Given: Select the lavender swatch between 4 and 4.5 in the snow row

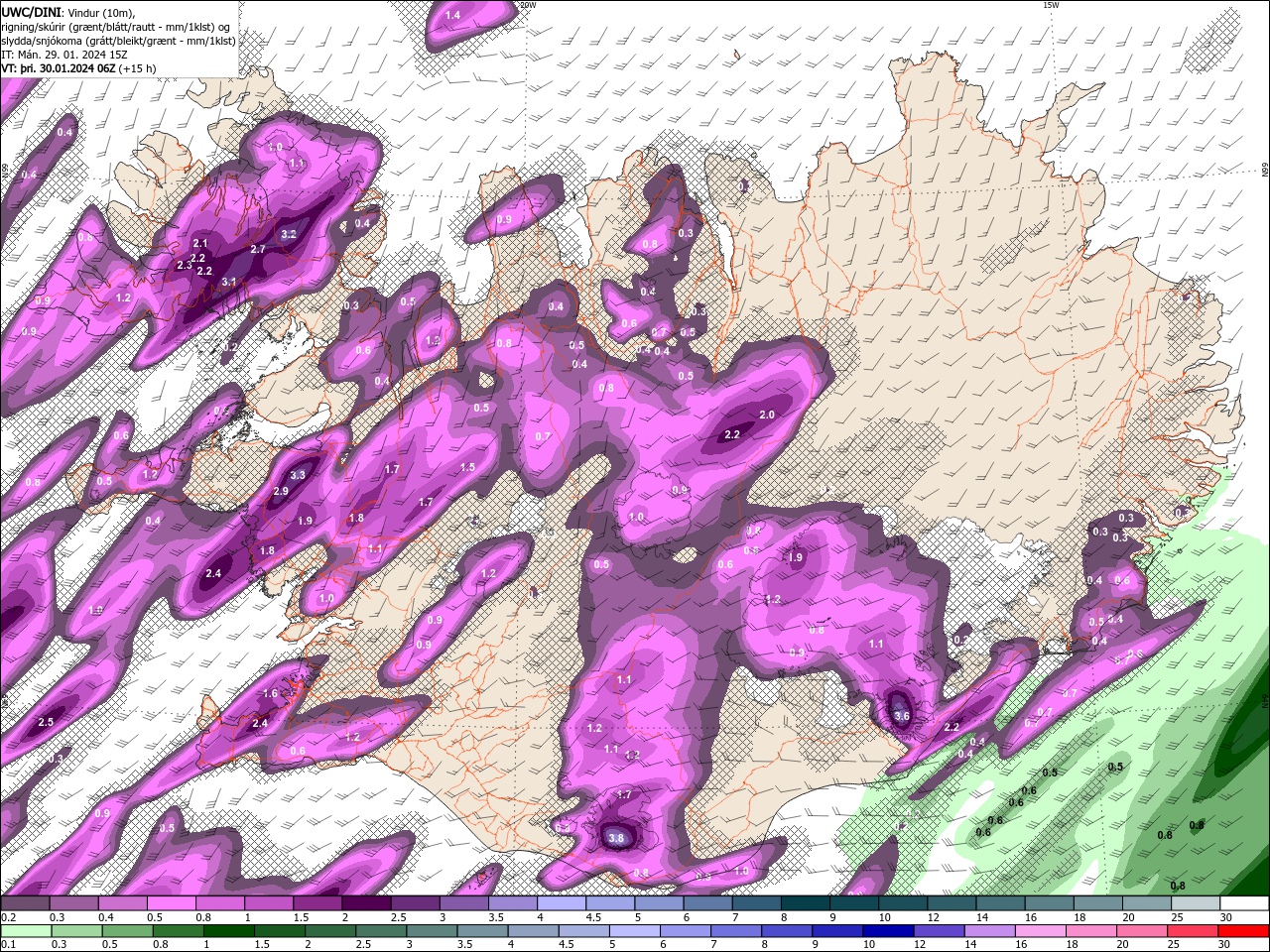Looking at the screenshot, I should click(x=562, y=903).
